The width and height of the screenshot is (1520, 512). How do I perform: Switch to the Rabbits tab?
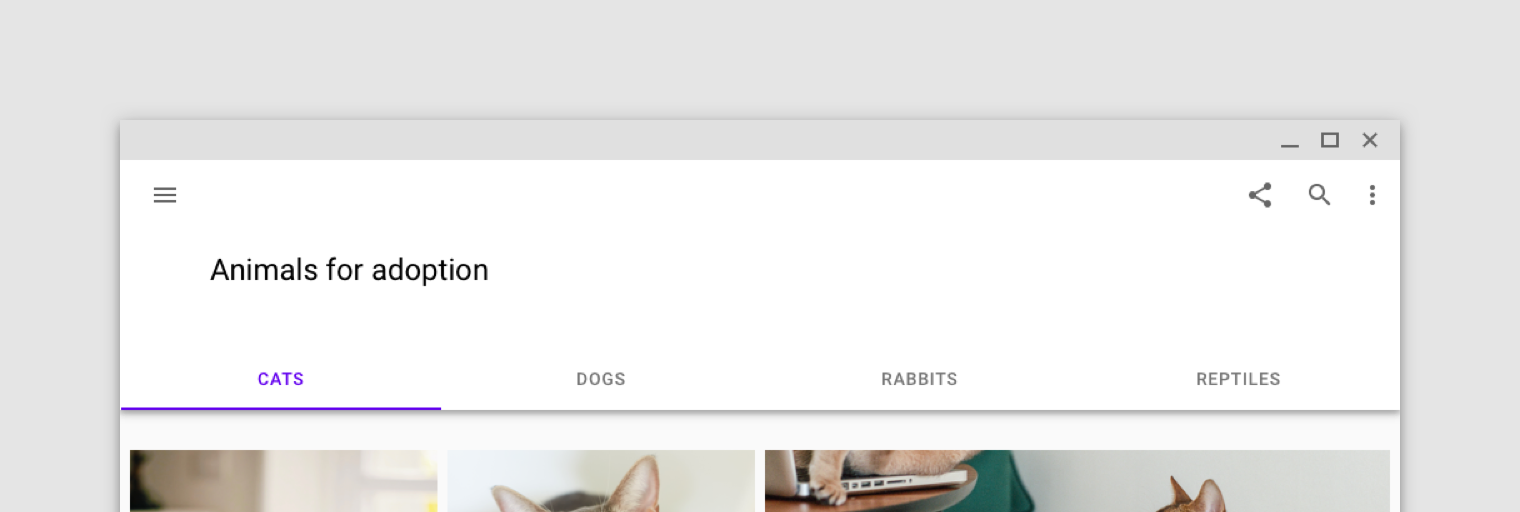(920, 379)
